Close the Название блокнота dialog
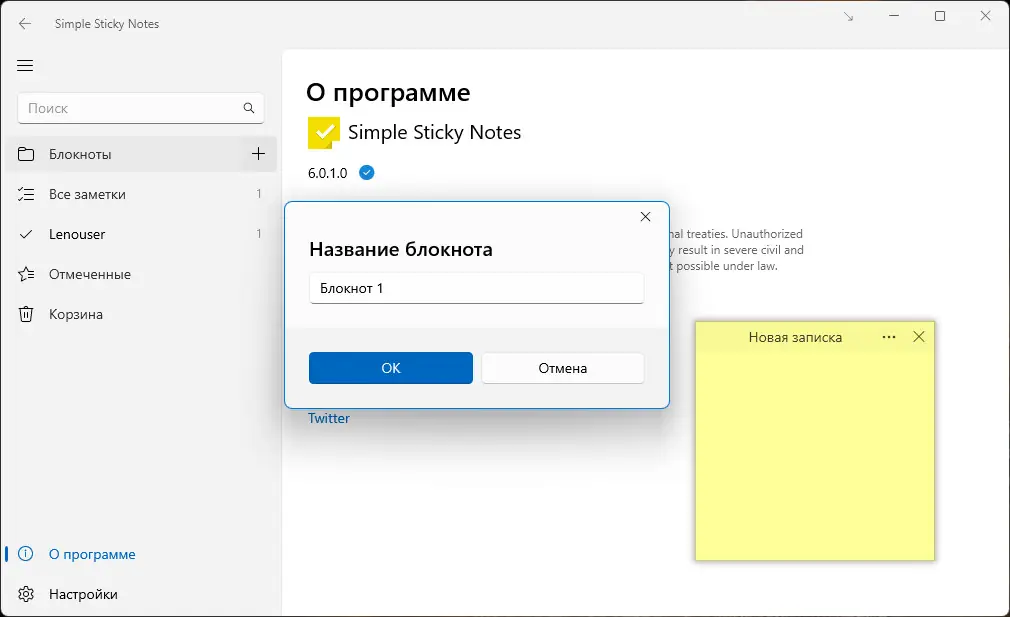Image resolution: width=1010 pixels, height=617 pixels. click(645, 217)
